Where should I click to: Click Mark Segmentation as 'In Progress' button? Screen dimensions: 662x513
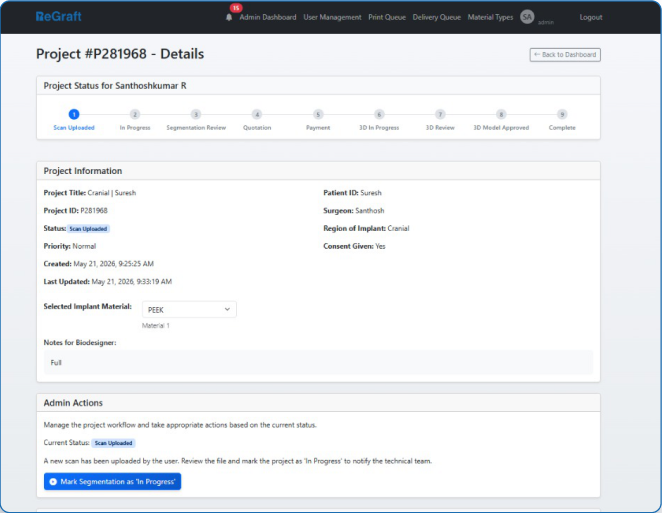pyautogui.click(x=112, y=481)
